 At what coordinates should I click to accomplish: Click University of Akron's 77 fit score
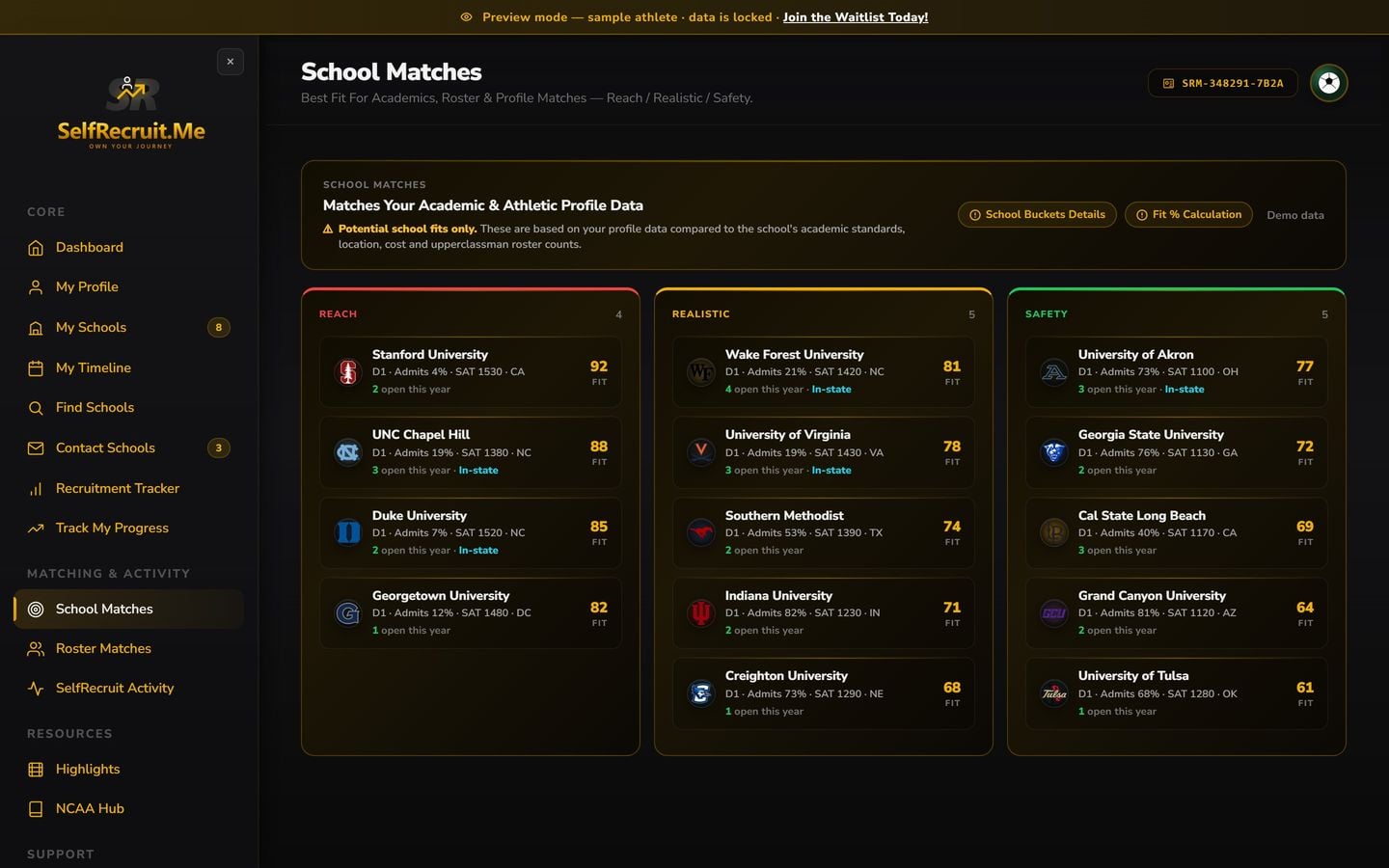[1305, 366]
